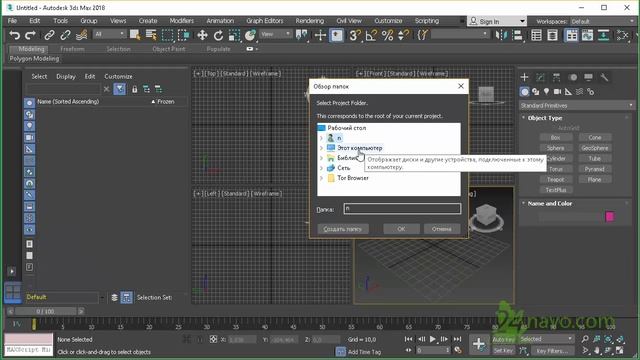Click the Left viewport label
This screenshot has height=360, width=640.
pyautogui.click(x=211, y=193)
